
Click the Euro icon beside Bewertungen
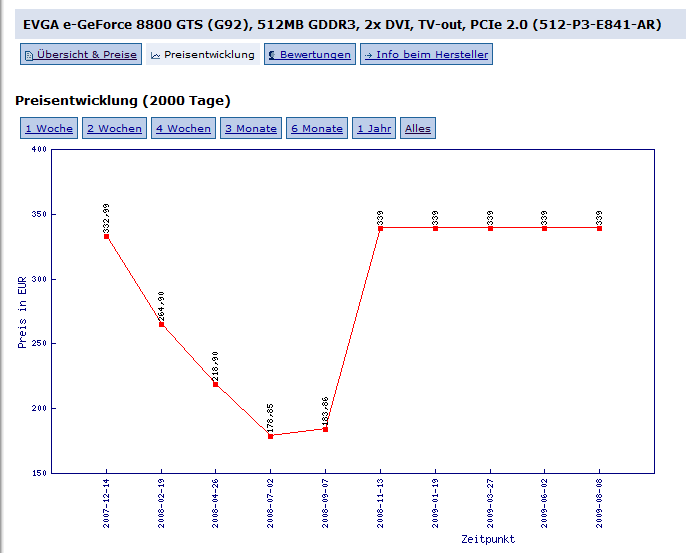272,55
